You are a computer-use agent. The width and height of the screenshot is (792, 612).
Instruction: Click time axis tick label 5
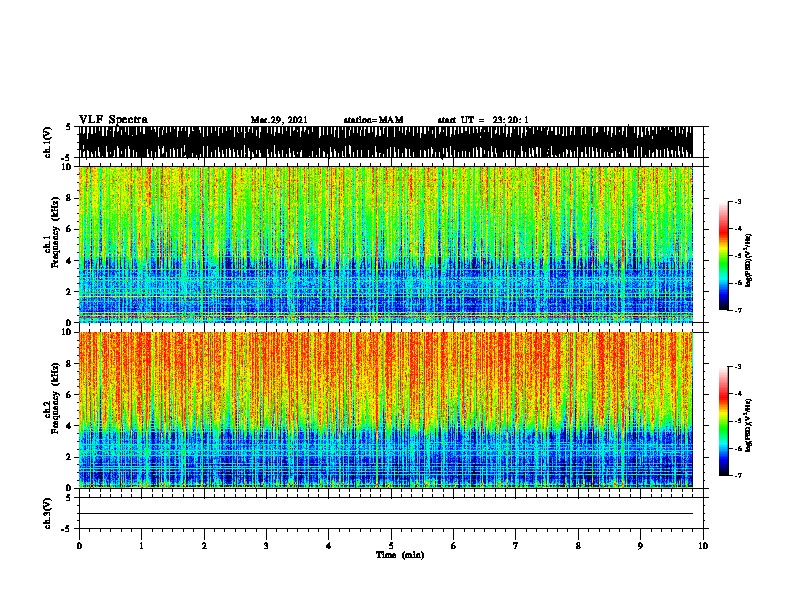[x=391, y=546]
